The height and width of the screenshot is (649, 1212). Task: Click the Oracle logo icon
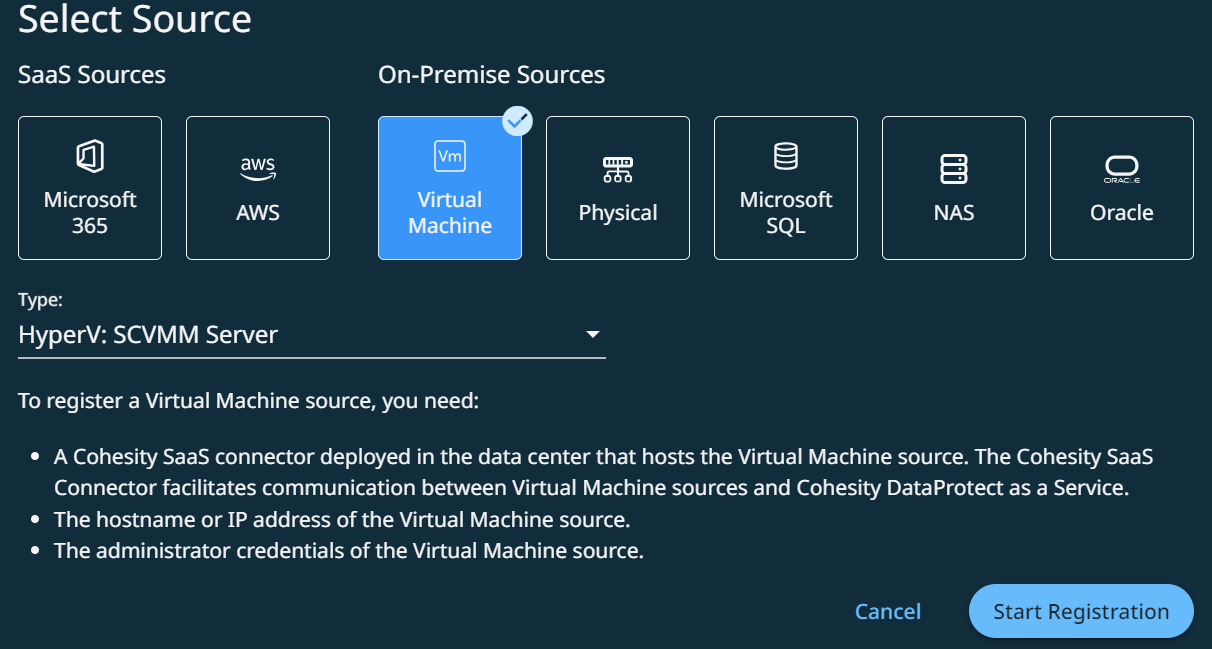click(1122, 170)
